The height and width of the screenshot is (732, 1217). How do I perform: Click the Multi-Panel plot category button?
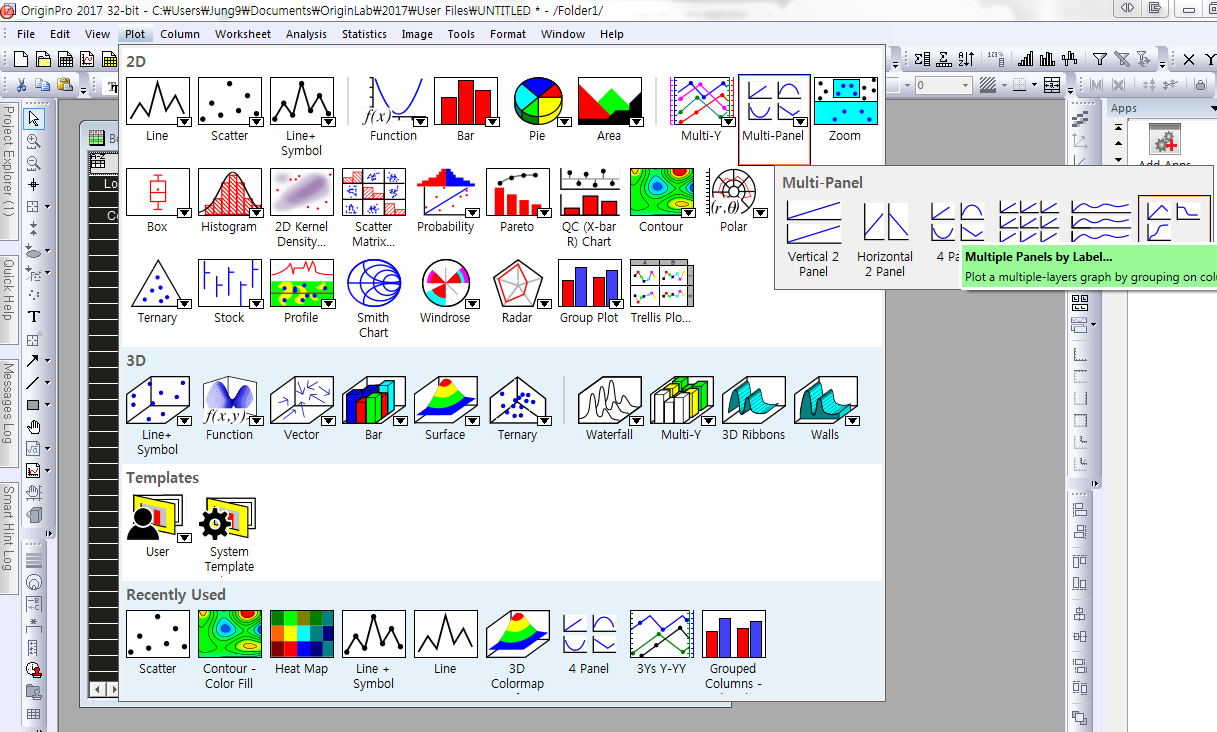pyautogui.click(x=774, y=120)
